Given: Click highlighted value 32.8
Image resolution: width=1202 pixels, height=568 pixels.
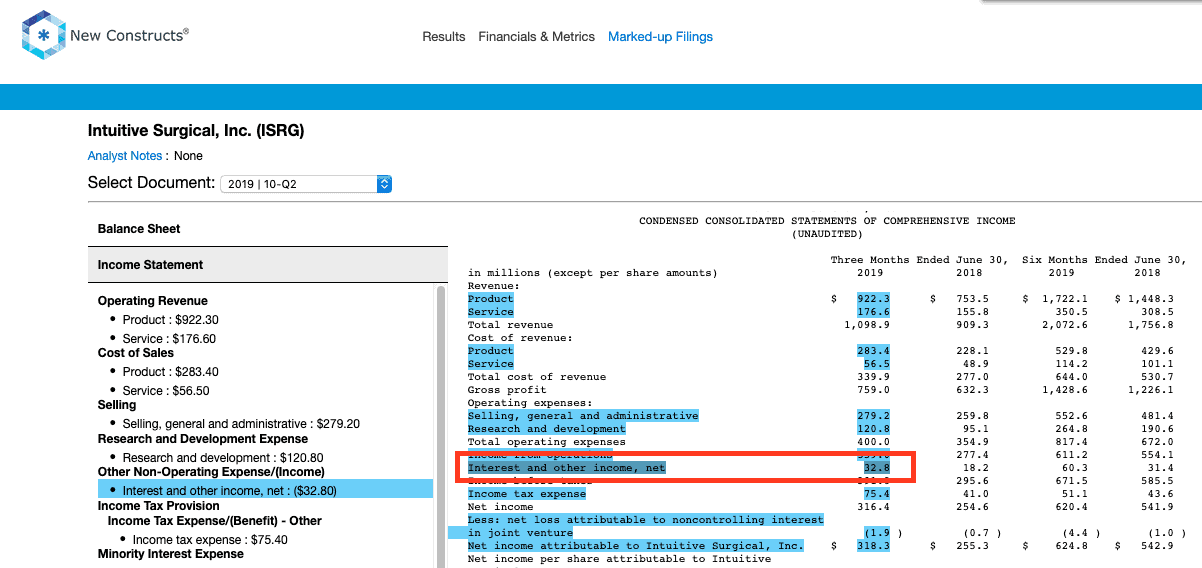Looking at the screenshot, I should [x=876, y=468].
